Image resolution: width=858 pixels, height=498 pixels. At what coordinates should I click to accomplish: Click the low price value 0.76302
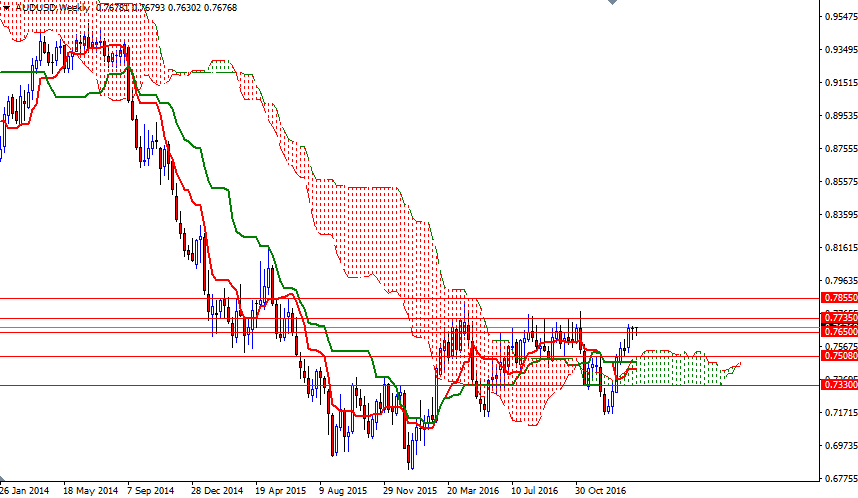pos(184,8)
